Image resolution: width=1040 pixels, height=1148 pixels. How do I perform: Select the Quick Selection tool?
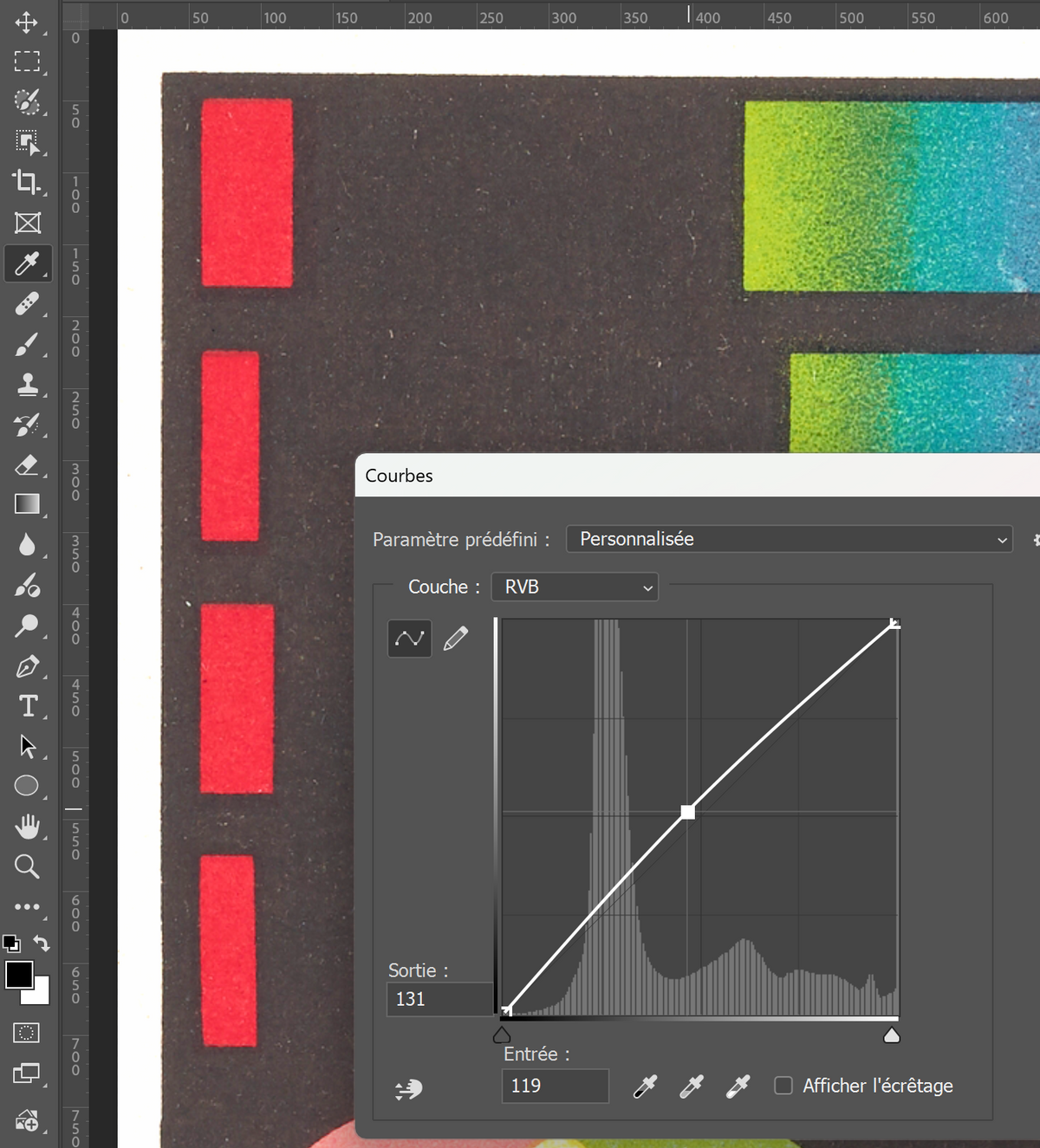coord(27,101)
